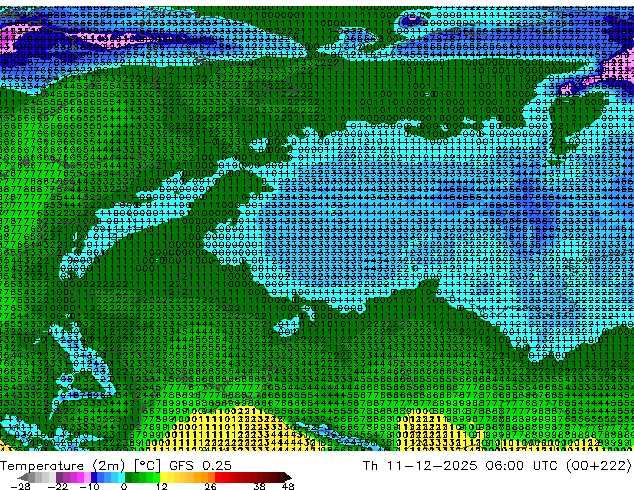Pick the dark blue segment of the color scale

[x=94, y=477]
